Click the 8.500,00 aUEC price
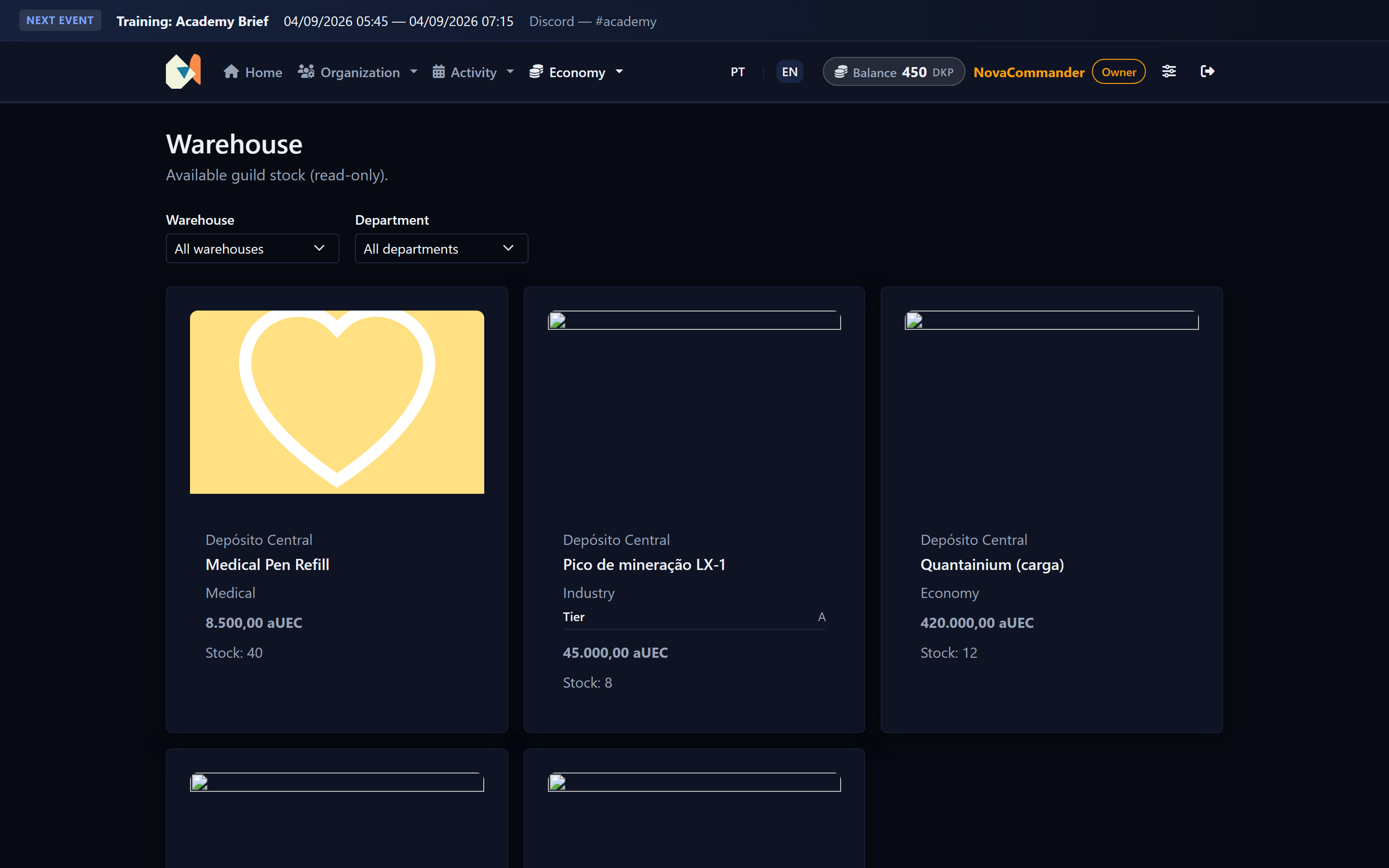The width and height of the screenshot is (1389, 868). click(x=254, y=623)
